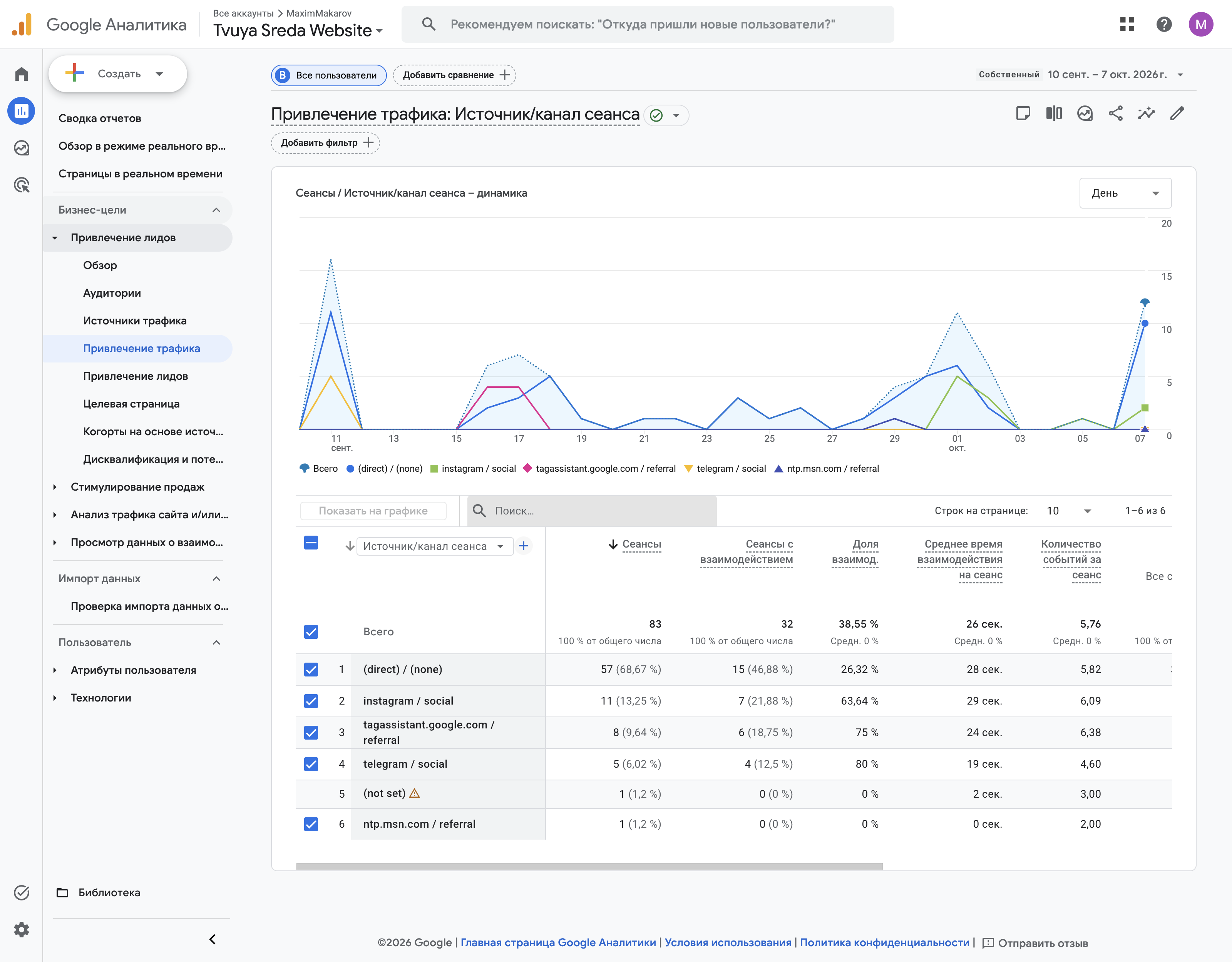Open the Advertising icon in left rail
The width and height of the screenshot is (1232, 962).
(22, 185)
